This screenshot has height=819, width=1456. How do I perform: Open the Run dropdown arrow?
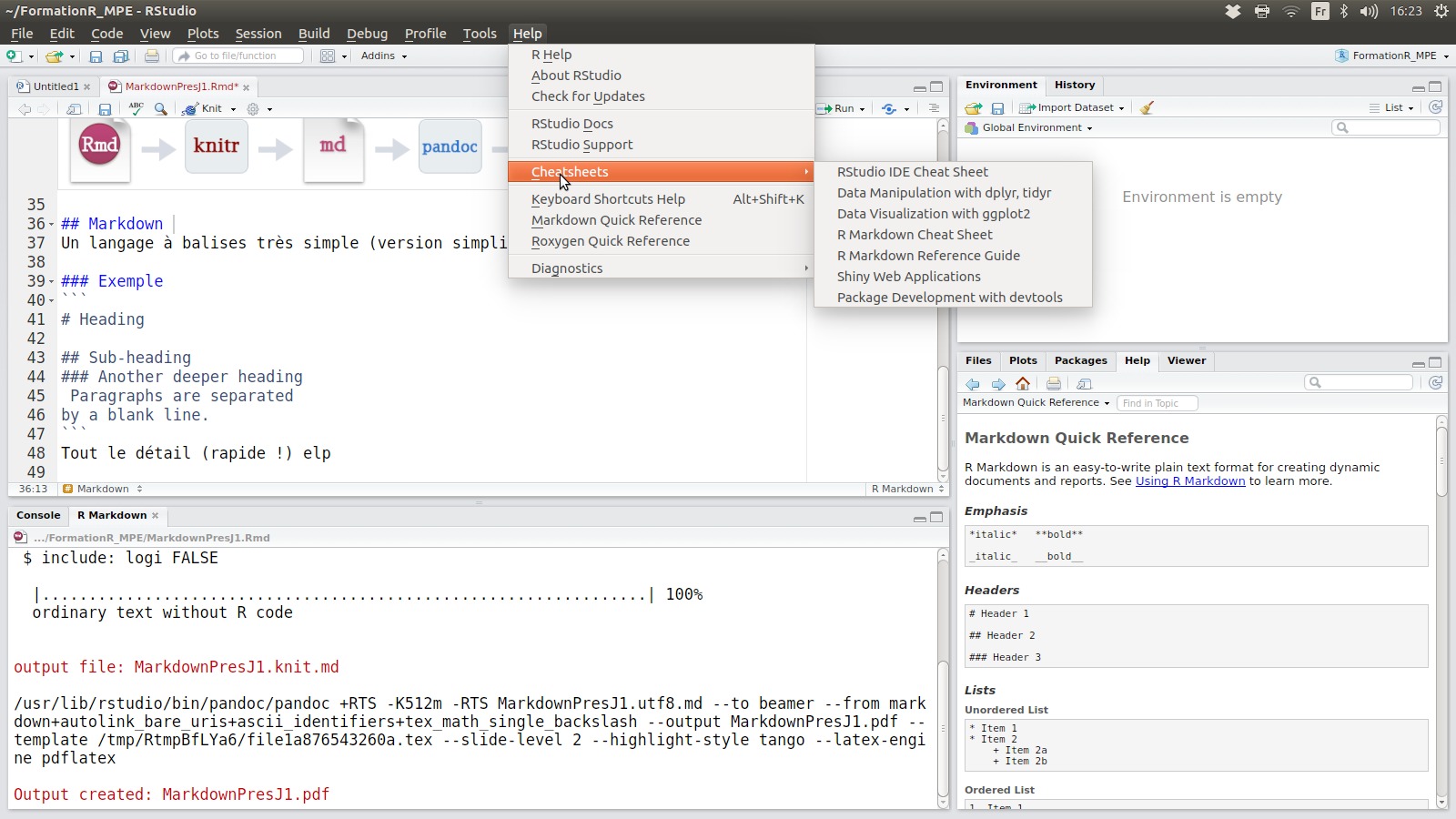[x=862, y=109]
